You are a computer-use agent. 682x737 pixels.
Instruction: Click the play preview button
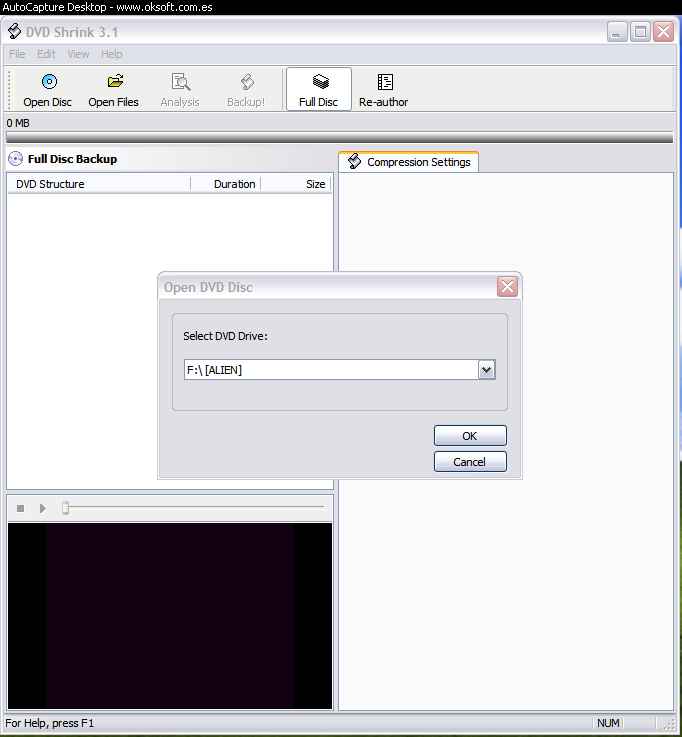pyautogui.click(x=43, y=508)
